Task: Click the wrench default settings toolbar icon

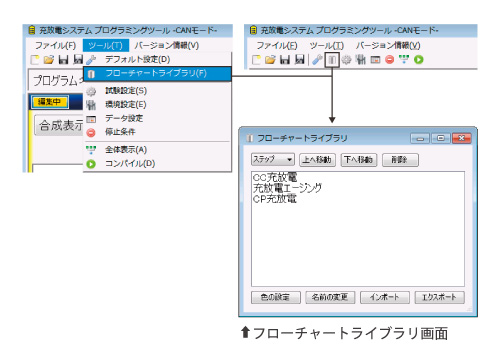Action: (317, 60)
